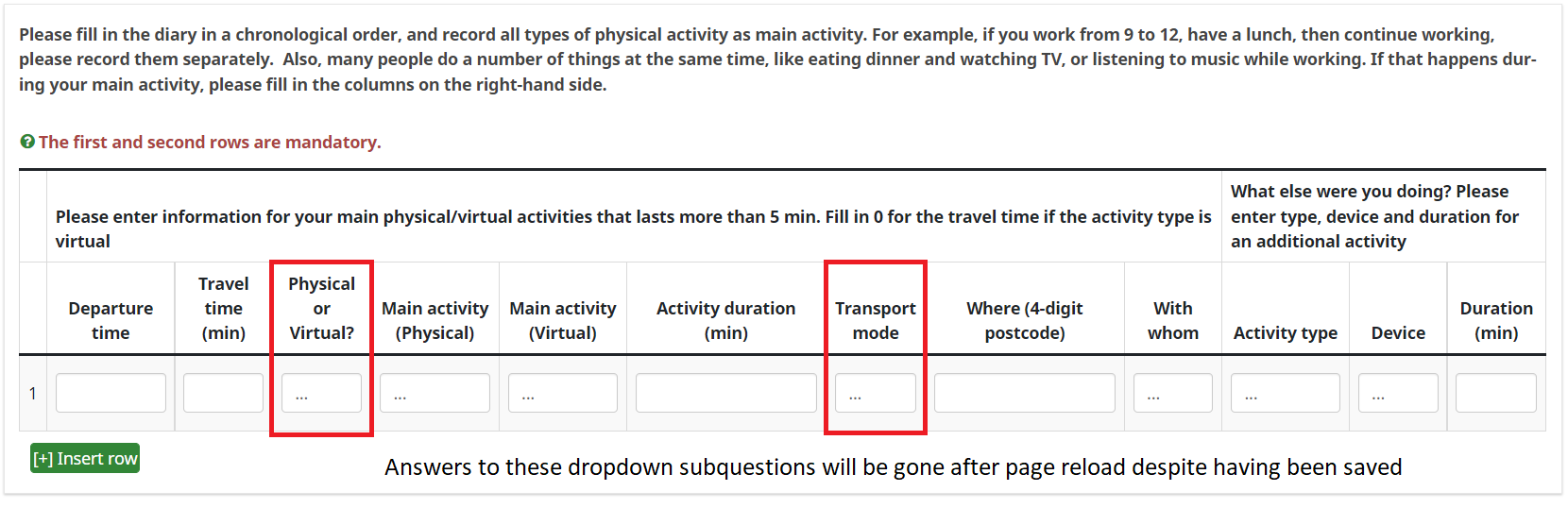Click the green question mark help icon

click(27, 142)
